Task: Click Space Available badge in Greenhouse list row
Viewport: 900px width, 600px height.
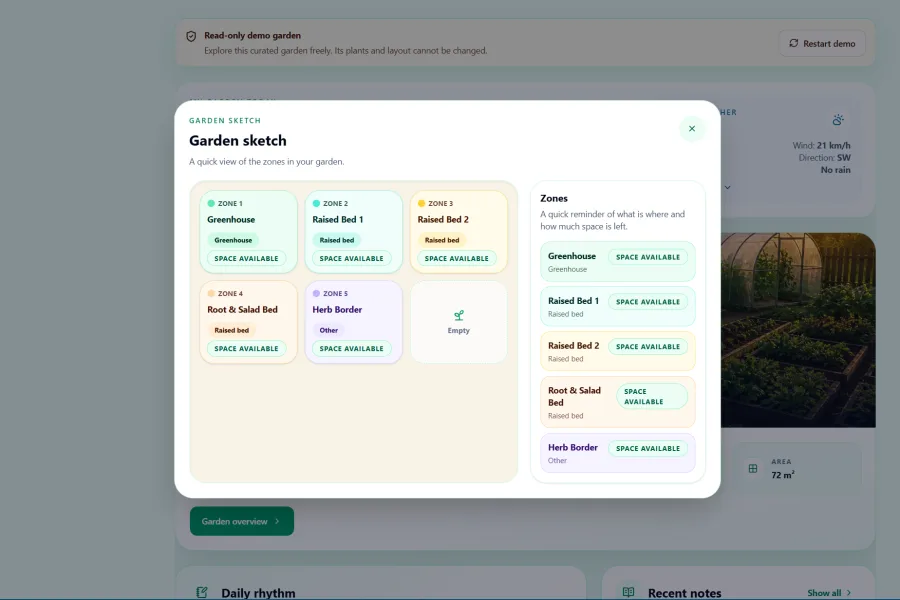Action: coord(648,257)
